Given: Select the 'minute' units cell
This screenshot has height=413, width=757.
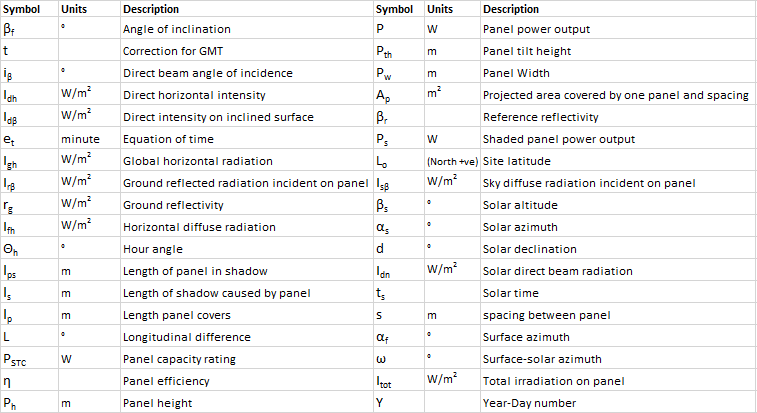Looking at the screenshot, I should pos(89,139).
